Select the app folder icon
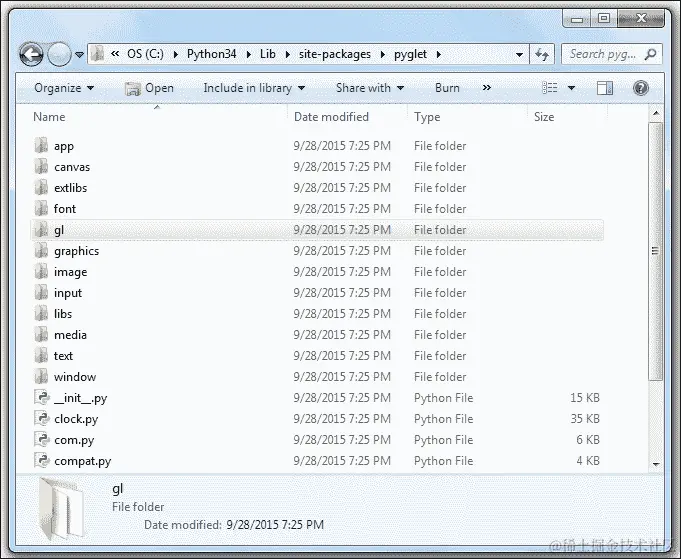The height and width of the screenshot is (559, 681). pos(41,145)
